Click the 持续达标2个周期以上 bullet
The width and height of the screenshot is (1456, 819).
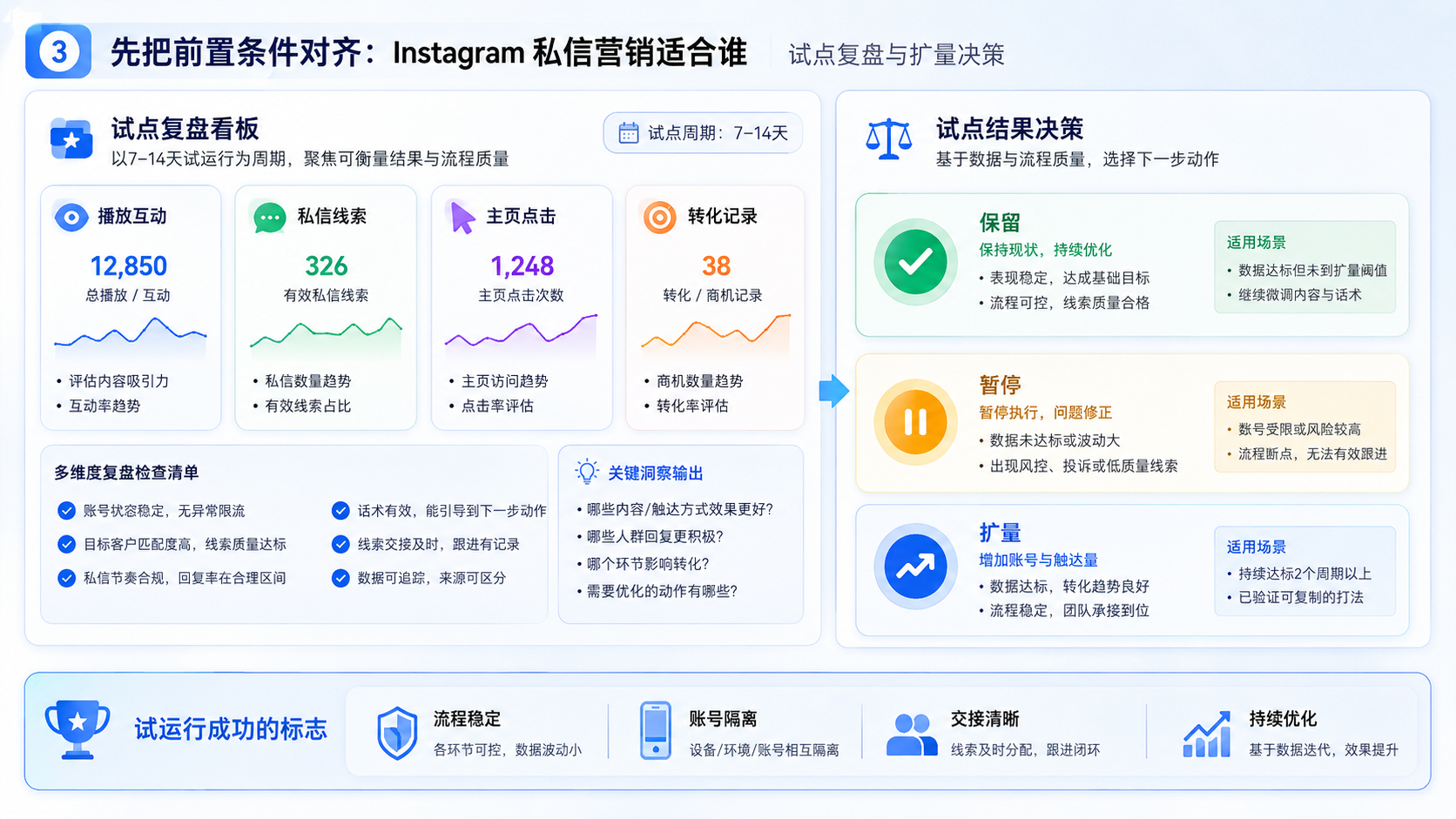(x=1304, y=574)
